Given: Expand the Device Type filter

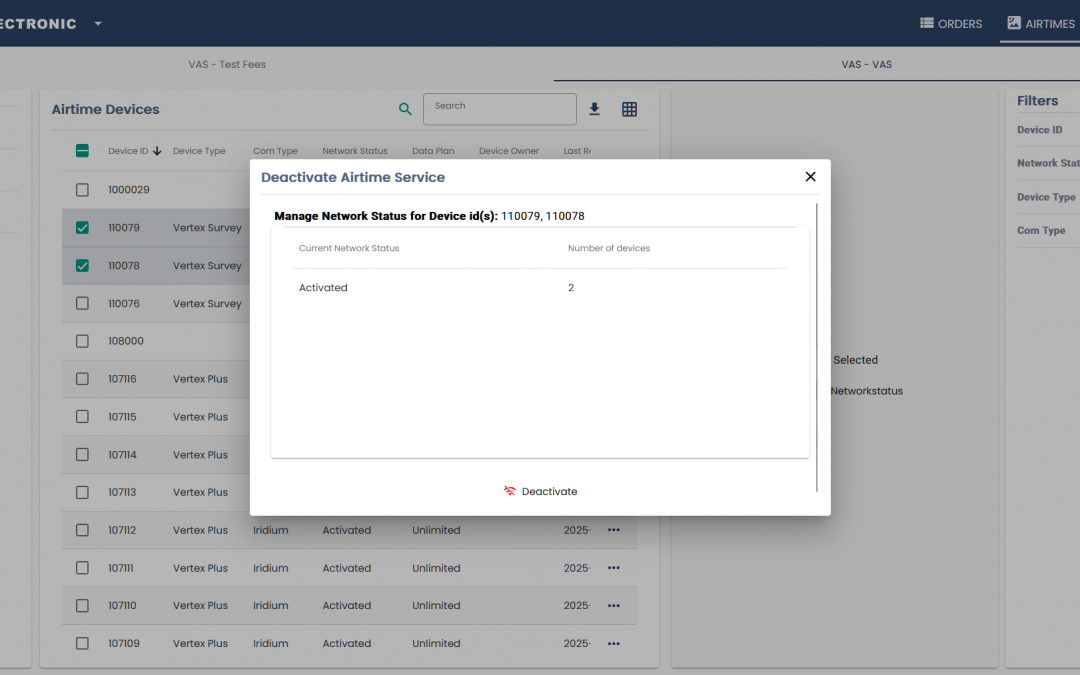Looking at the screenshot, I should click(x=1046, y=197).
